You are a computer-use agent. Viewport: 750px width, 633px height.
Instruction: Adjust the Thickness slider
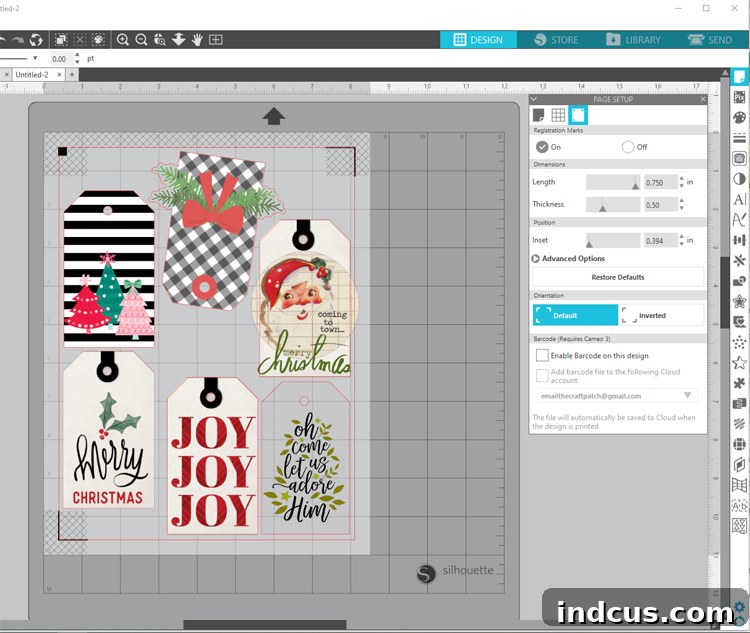pos(613,205)
